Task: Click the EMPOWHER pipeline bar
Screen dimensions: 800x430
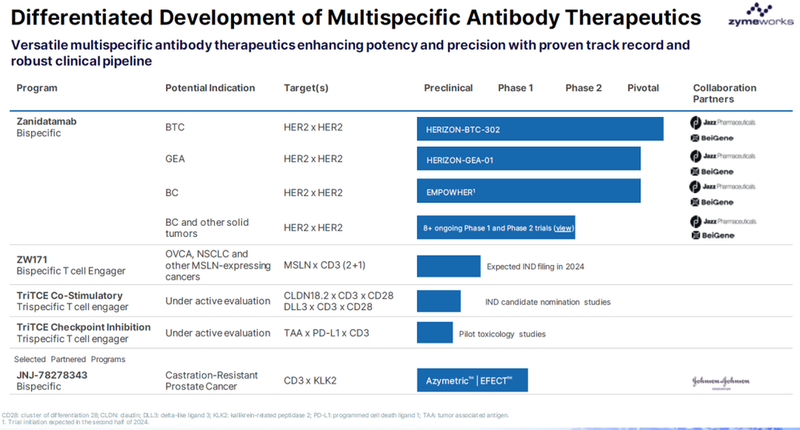Action: pyautogui.click(x=528, y=190)
